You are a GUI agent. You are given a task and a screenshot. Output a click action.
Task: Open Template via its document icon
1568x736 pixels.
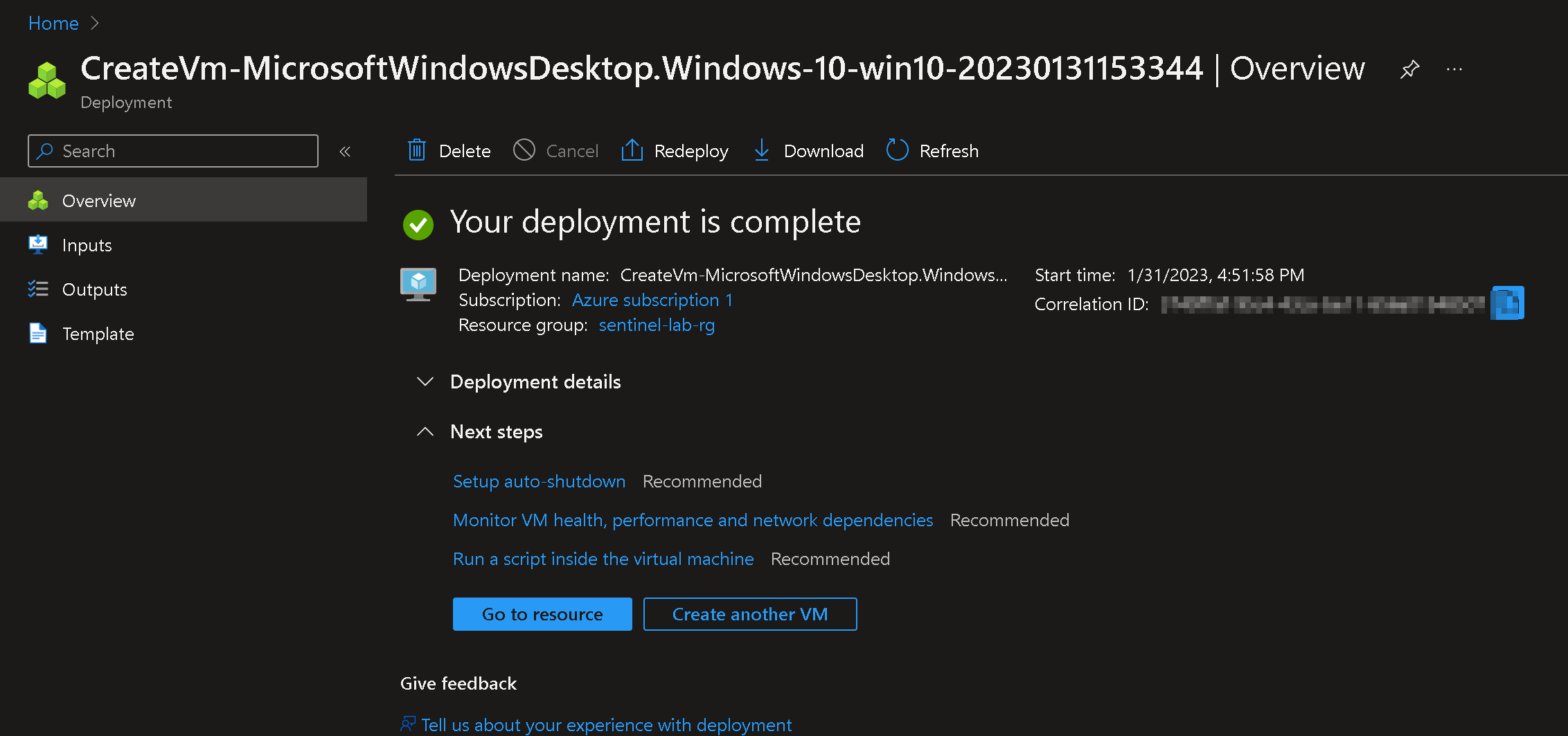click(x=38, y=333)
